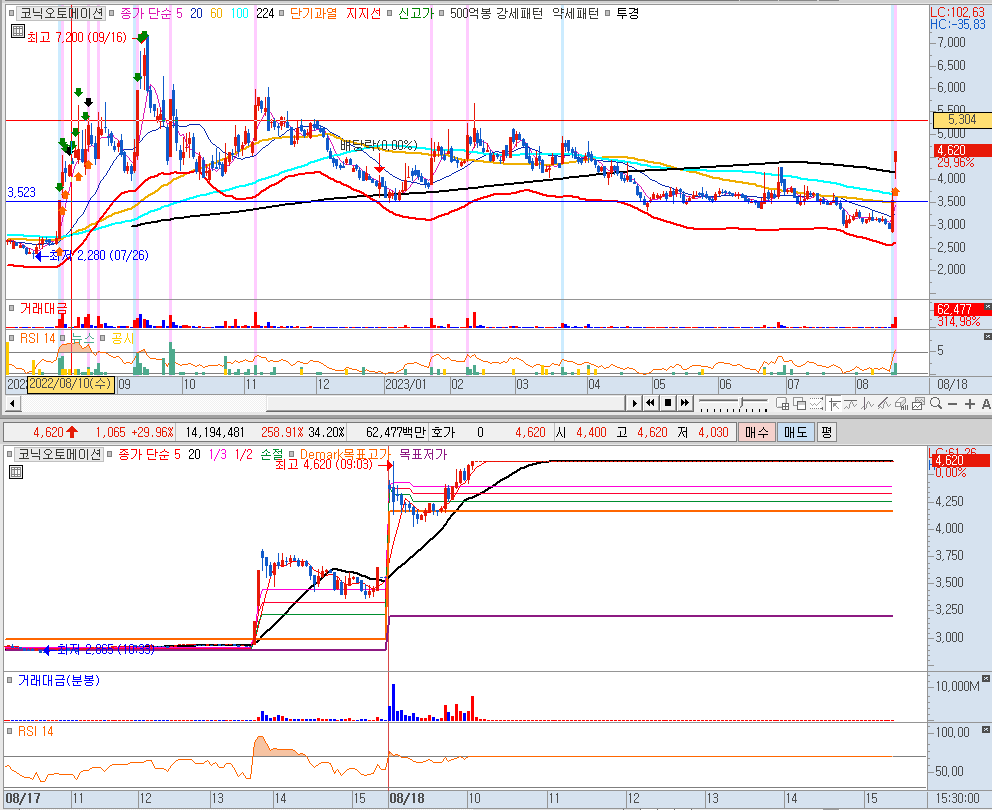Click the chart save window icon
992x810 pixels.
(919, 403)
